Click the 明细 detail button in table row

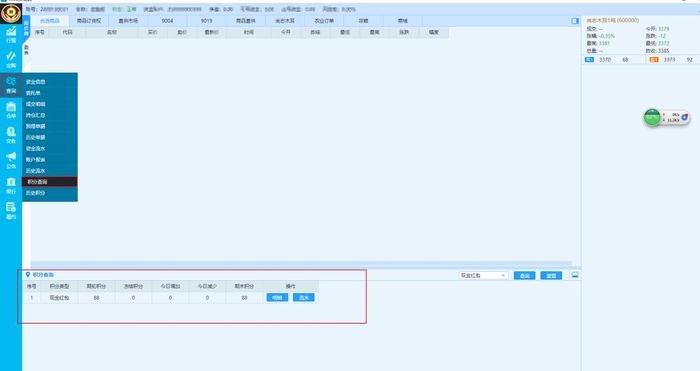[x=277, y=297]
